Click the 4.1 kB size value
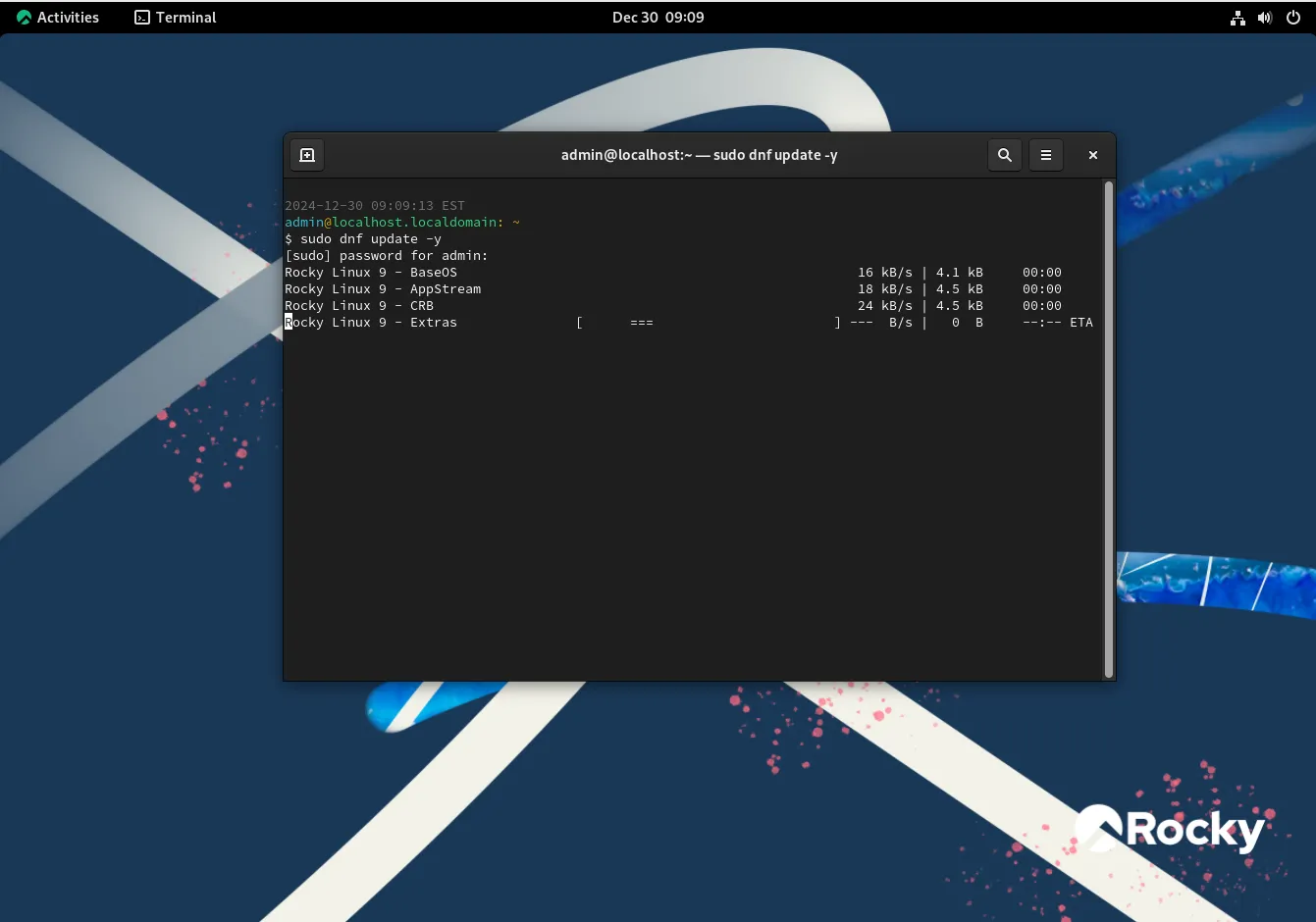The width and height of the screenshot is (1316, 922). pyautogui.click(x=960, y=273)
